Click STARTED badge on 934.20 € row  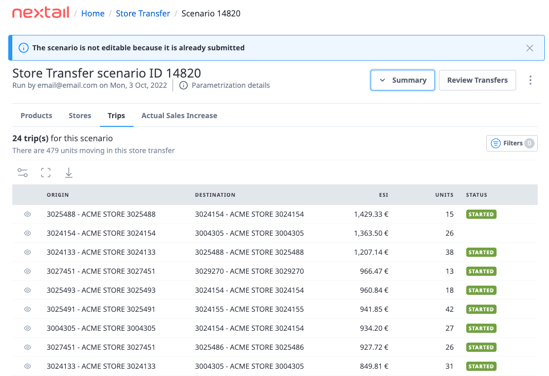tap(481, 328)
